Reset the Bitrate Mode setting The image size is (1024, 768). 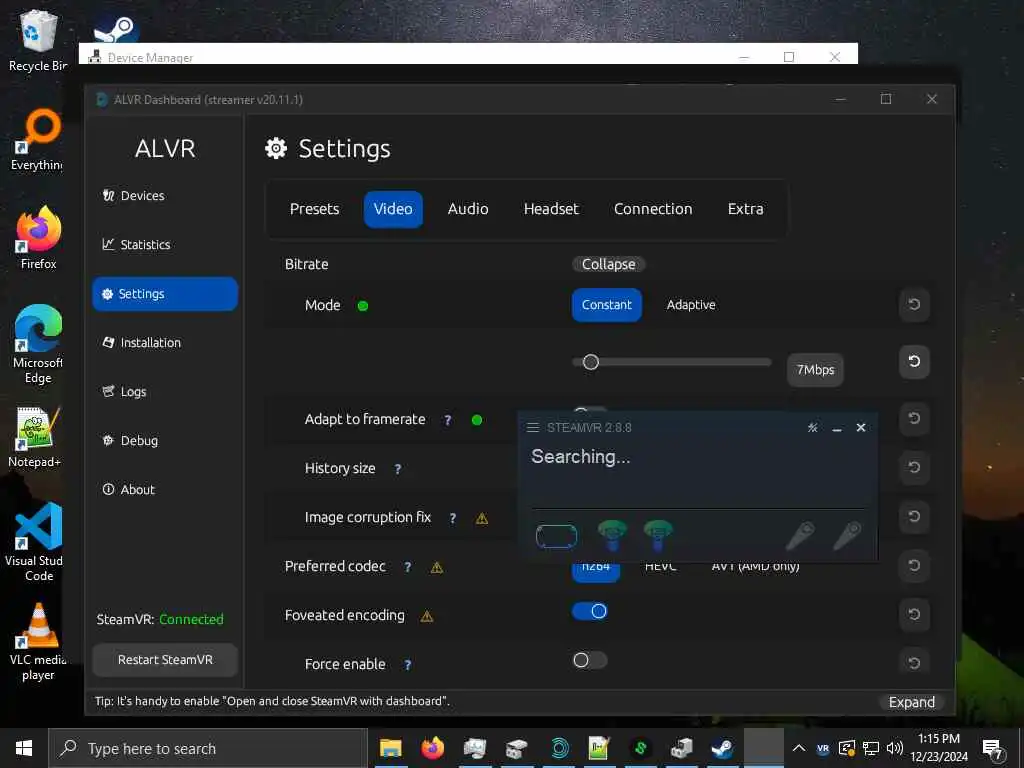tap(914, 304)
